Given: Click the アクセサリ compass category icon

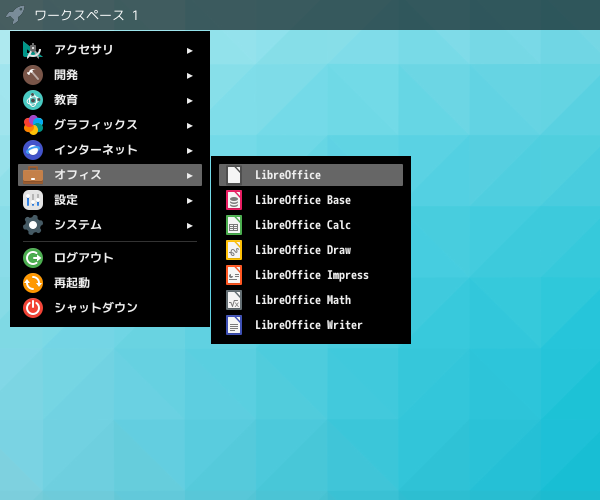Looking at the screenshot, I should point(33,50).
